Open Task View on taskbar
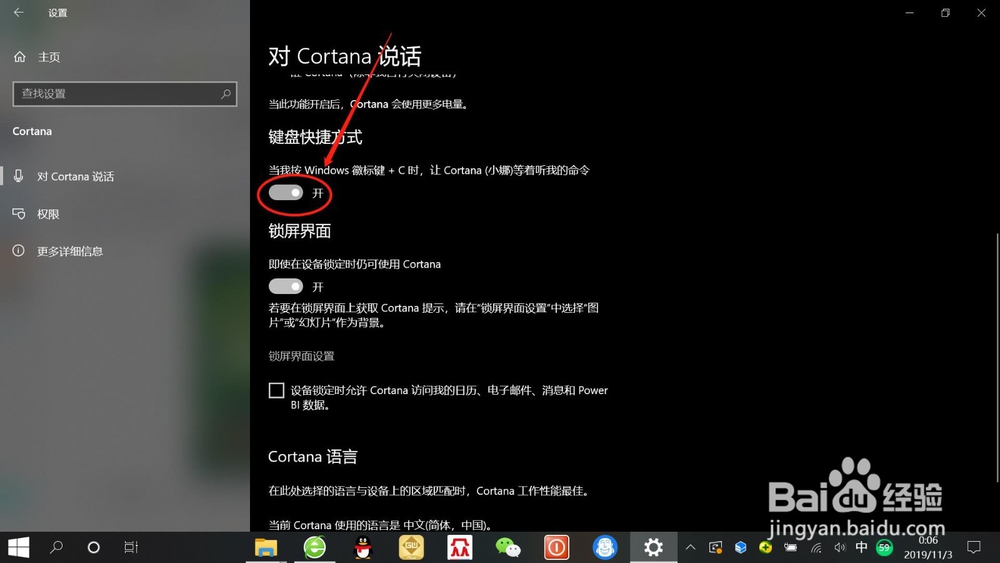 click(131, 547)
